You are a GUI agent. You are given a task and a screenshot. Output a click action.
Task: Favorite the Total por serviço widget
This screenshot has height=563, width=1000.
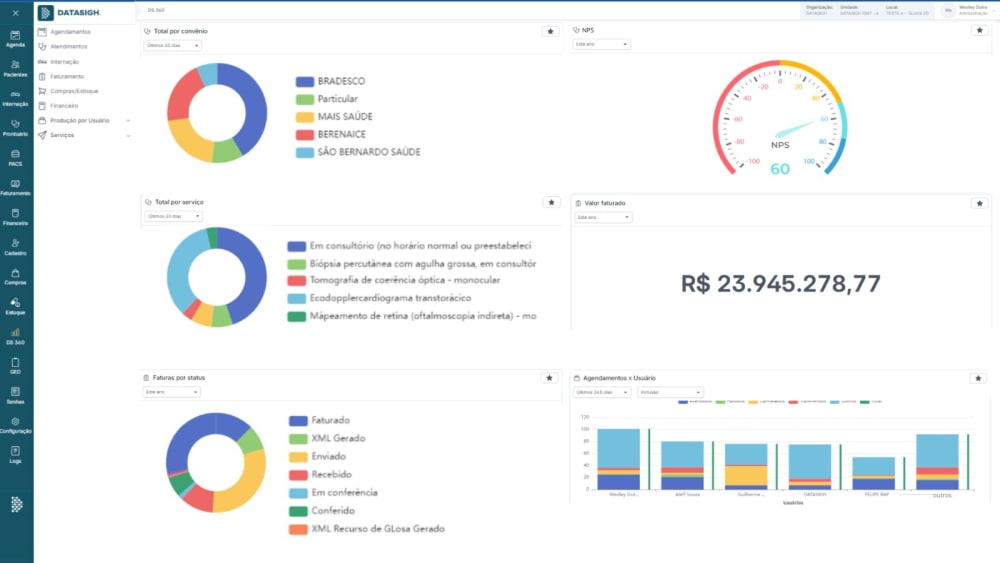click(551, 202)
